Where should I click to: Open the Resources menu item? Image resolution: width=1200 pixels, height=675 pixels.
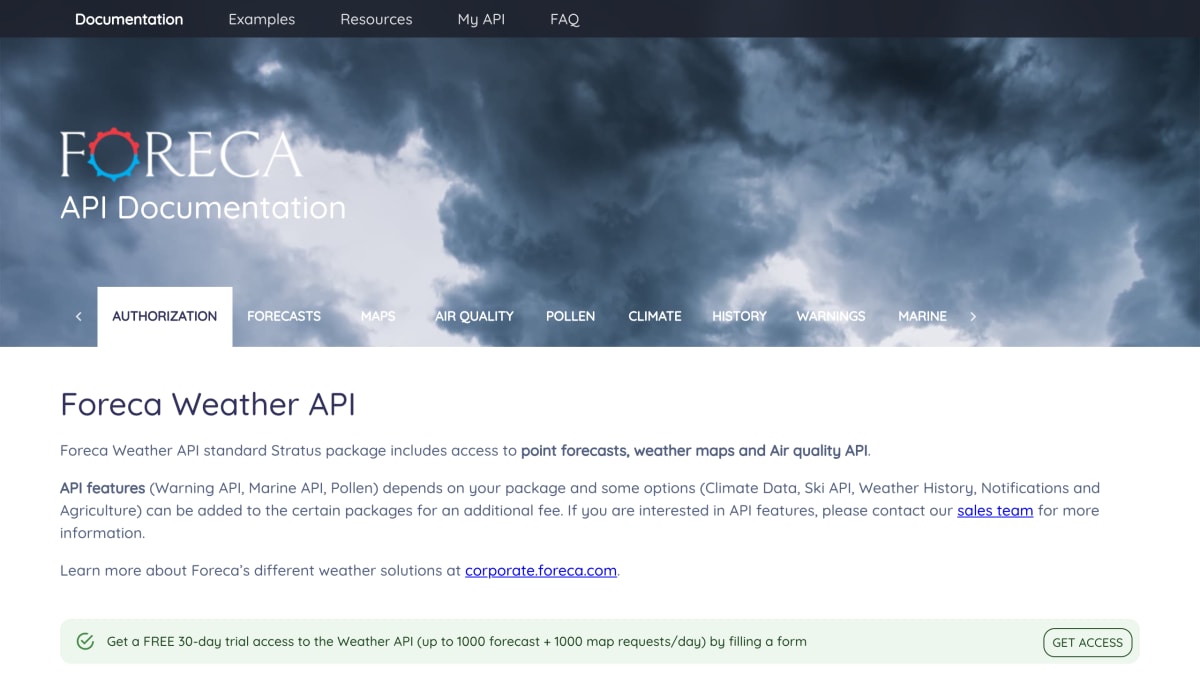click(376, 19)
